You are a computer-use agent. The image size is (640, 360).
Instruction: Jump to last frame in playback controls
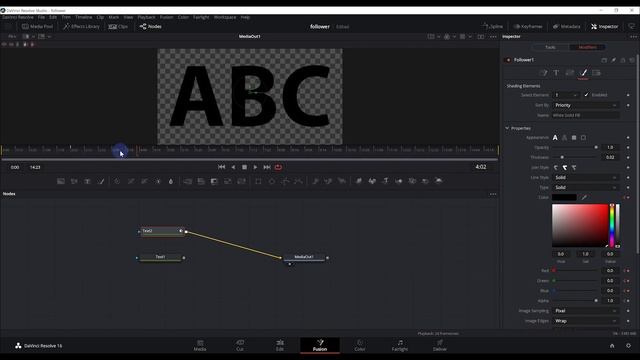pos(267,167)
